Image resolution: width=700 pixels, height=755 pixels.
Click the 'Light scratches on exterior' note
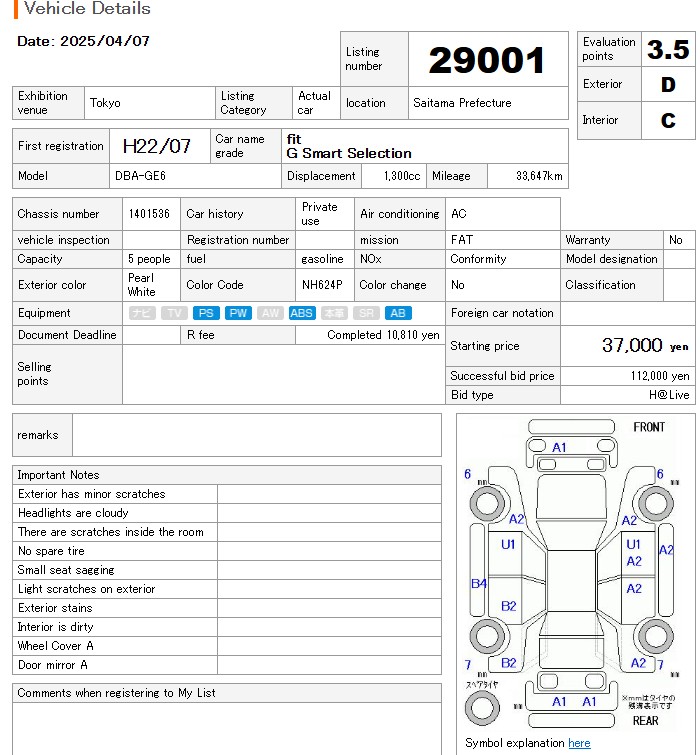87,589
